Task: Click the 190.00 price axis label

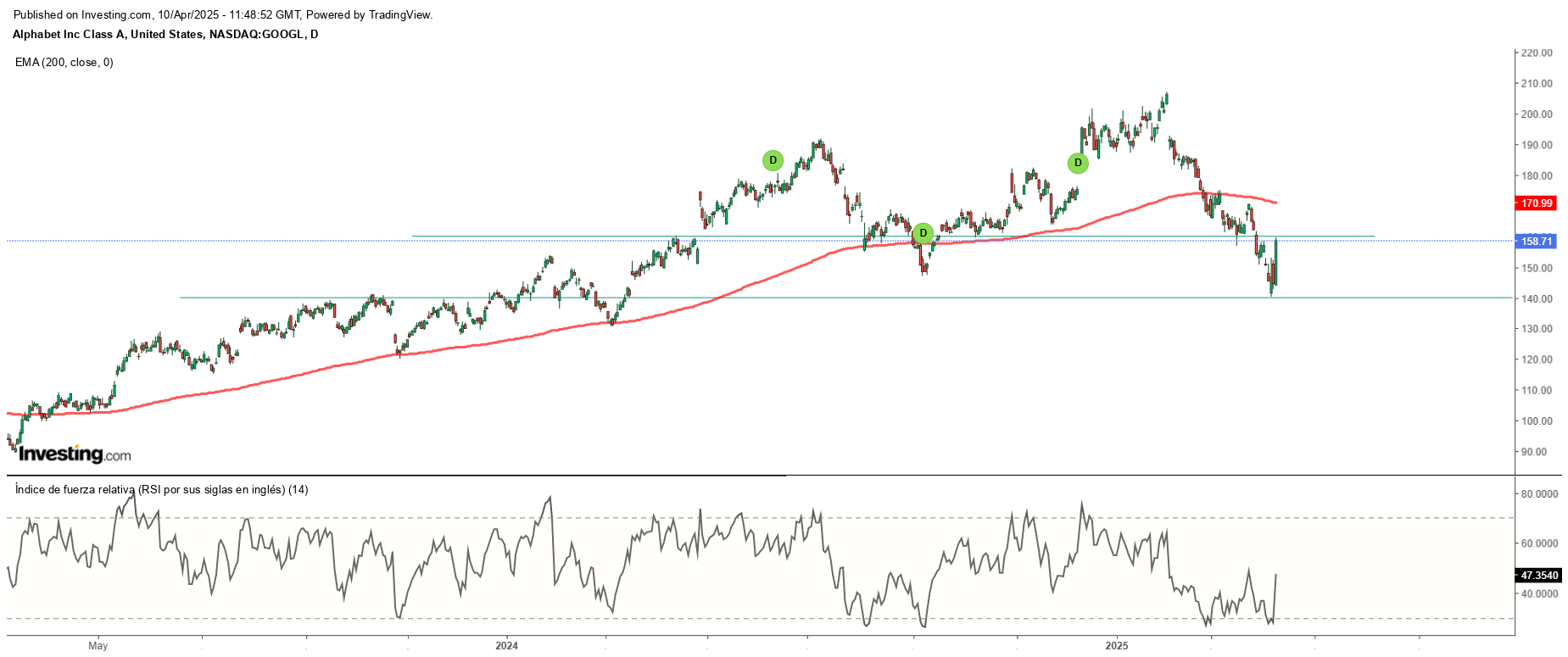Action: (1537, 145)
